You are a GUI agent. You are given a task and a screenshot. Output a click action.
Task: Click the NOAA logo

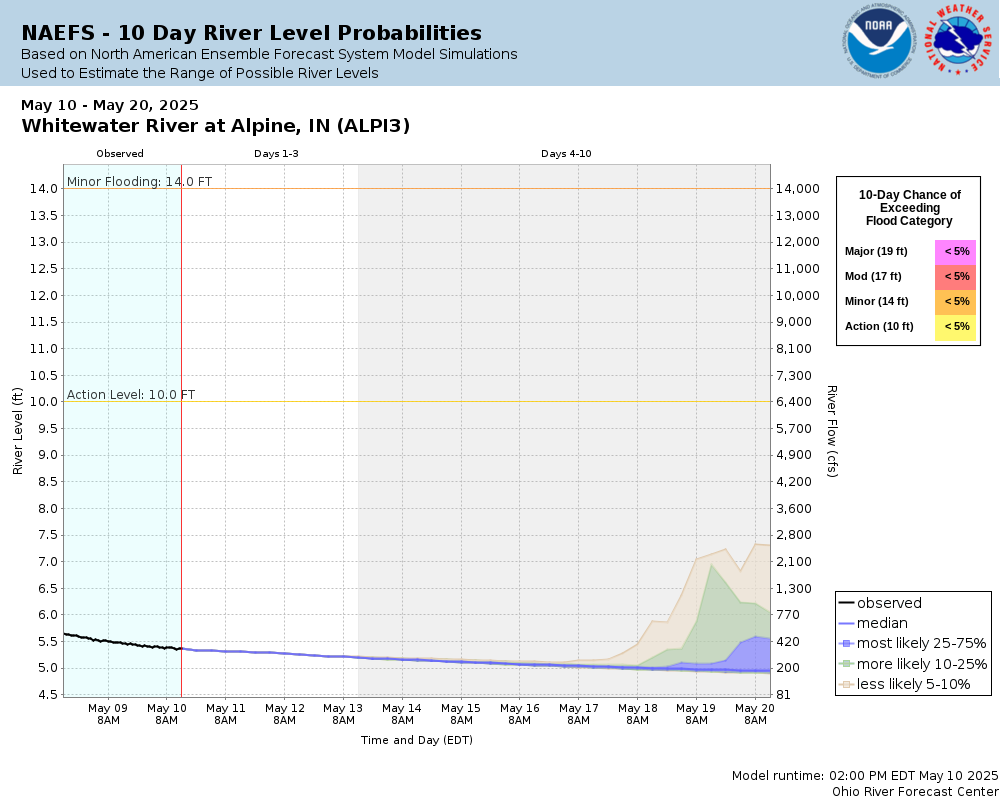879,41
